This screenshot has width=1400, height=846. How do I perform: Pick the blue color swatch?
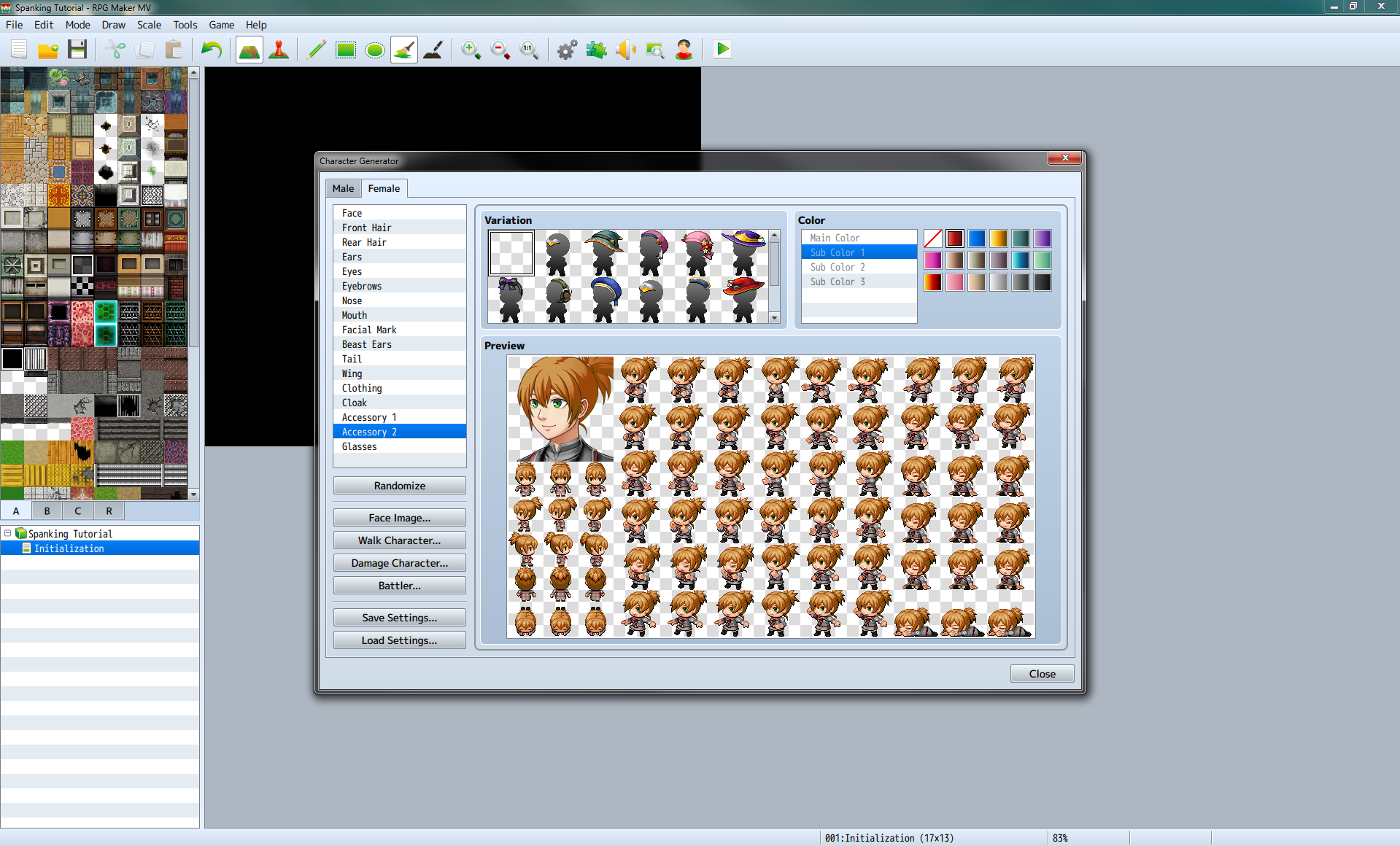[x=977, y=238]
